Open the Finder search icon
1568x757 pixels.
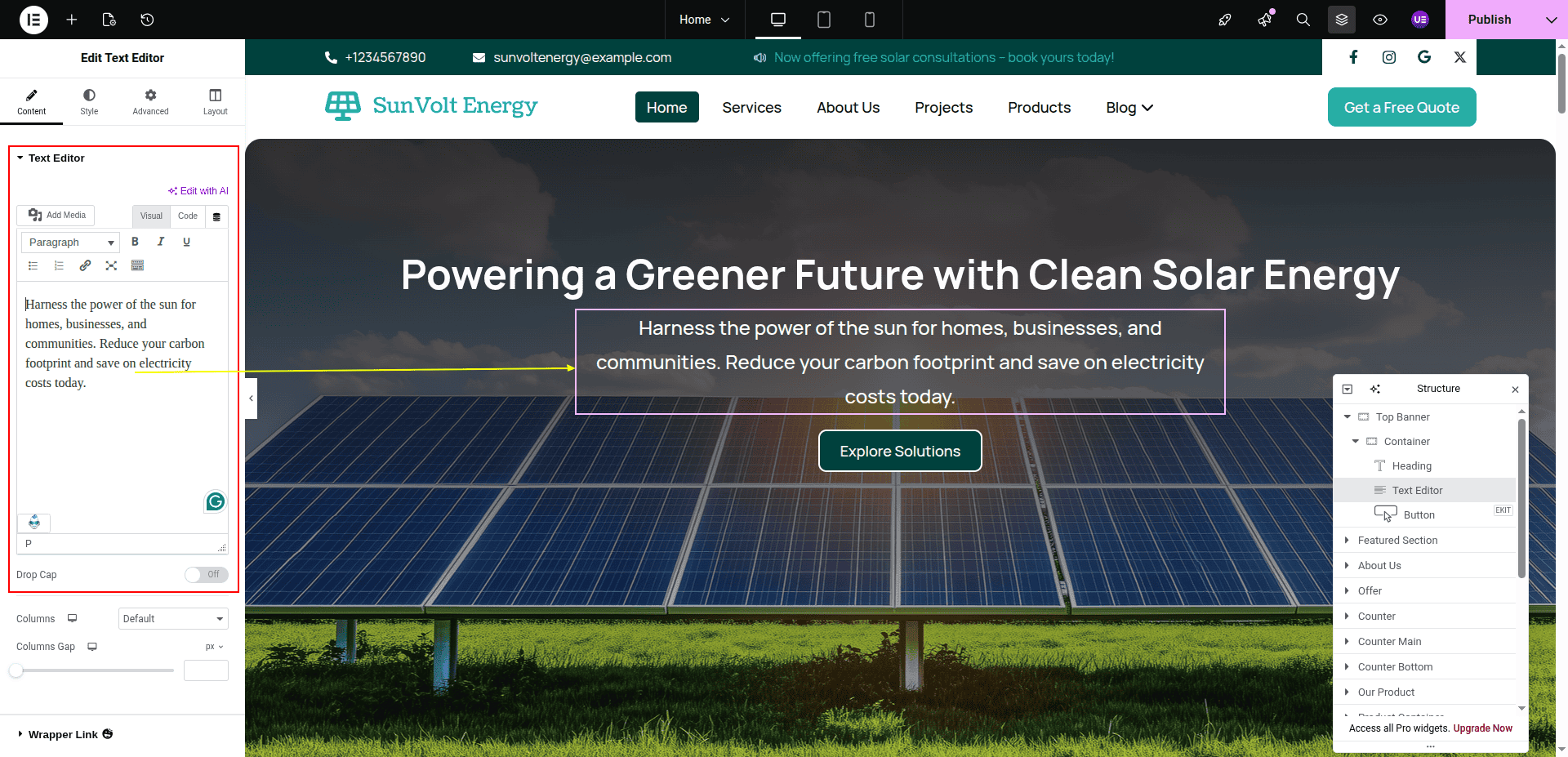(x=1303, y=20)
